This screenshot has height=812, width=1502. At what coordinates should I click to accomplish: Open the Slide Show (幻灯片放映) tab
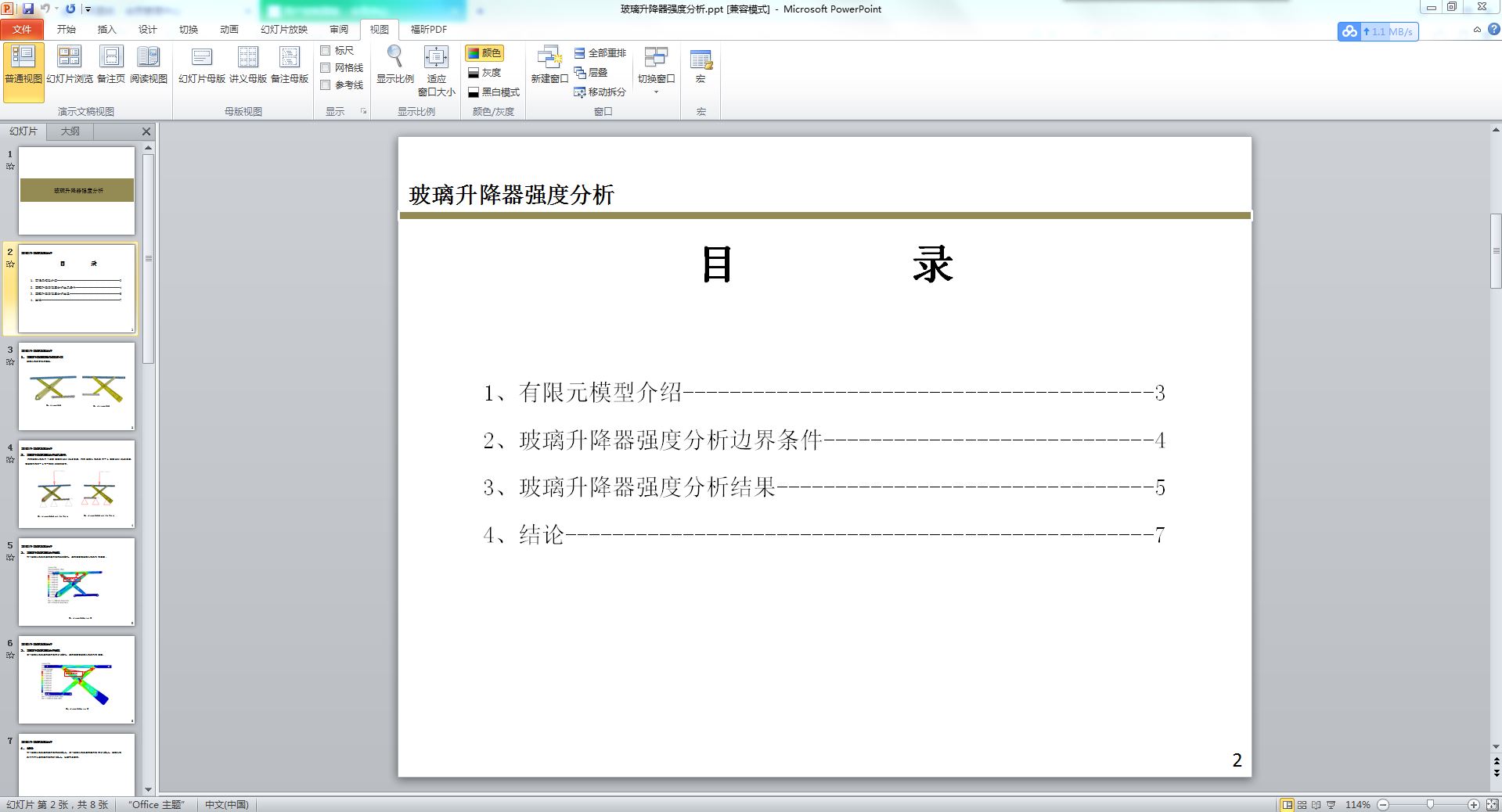tap(284, 30)
